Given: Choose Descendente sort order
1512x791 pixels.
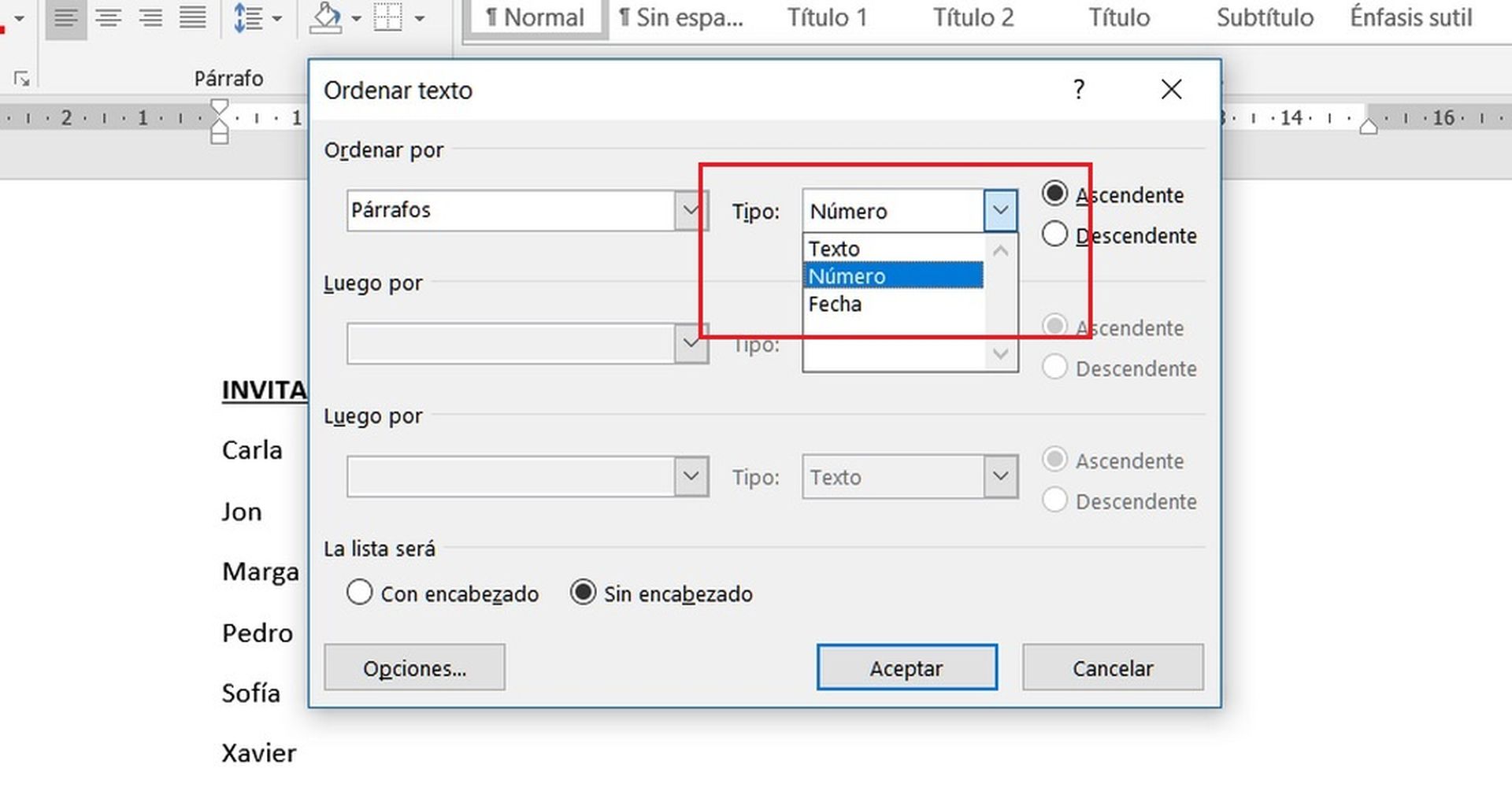Looking at the screenshot, I should 1054,234.
